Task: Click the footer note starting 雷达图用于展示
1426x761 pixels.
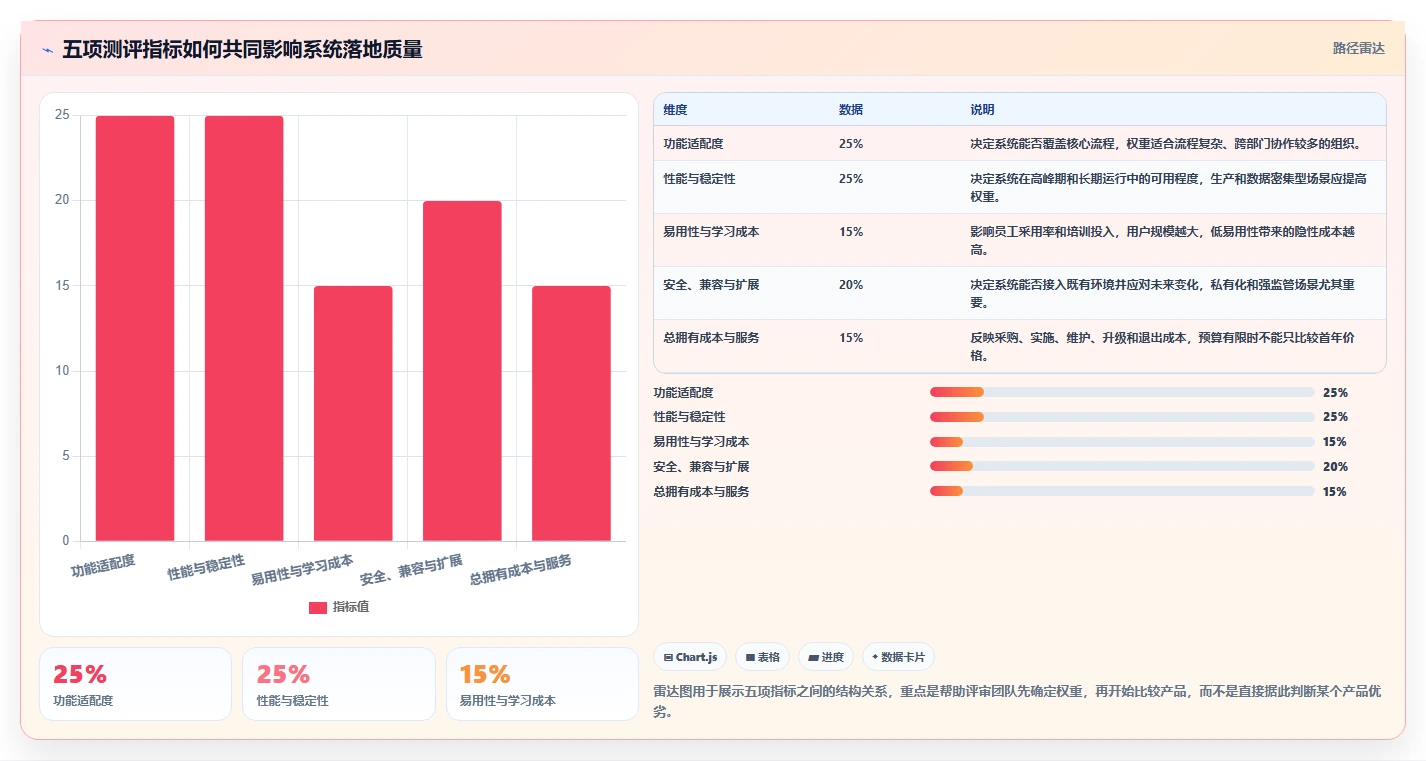Action: click(x=1016, y=702)
